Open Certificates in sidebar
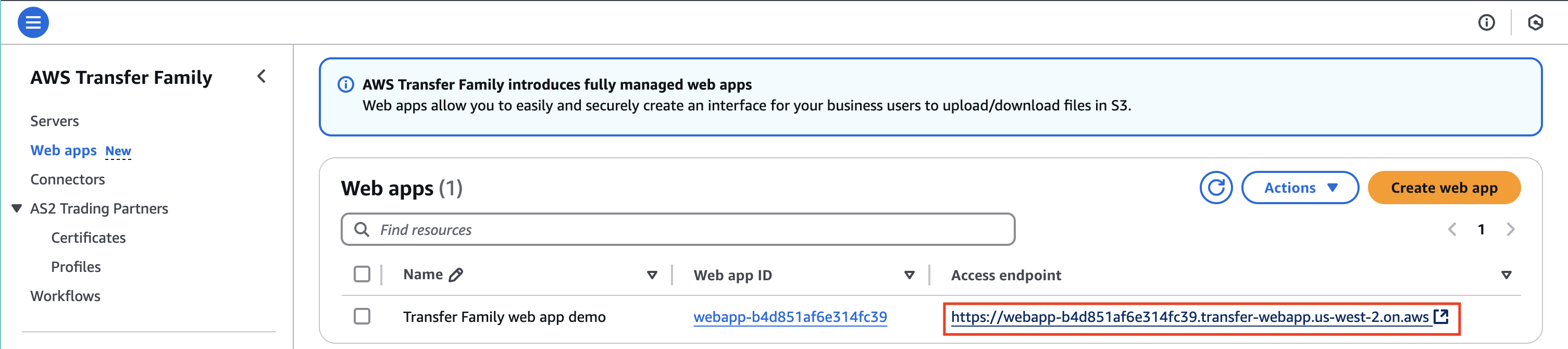The height and width of the screenshot is (349, 1568). tap(88, 238)
